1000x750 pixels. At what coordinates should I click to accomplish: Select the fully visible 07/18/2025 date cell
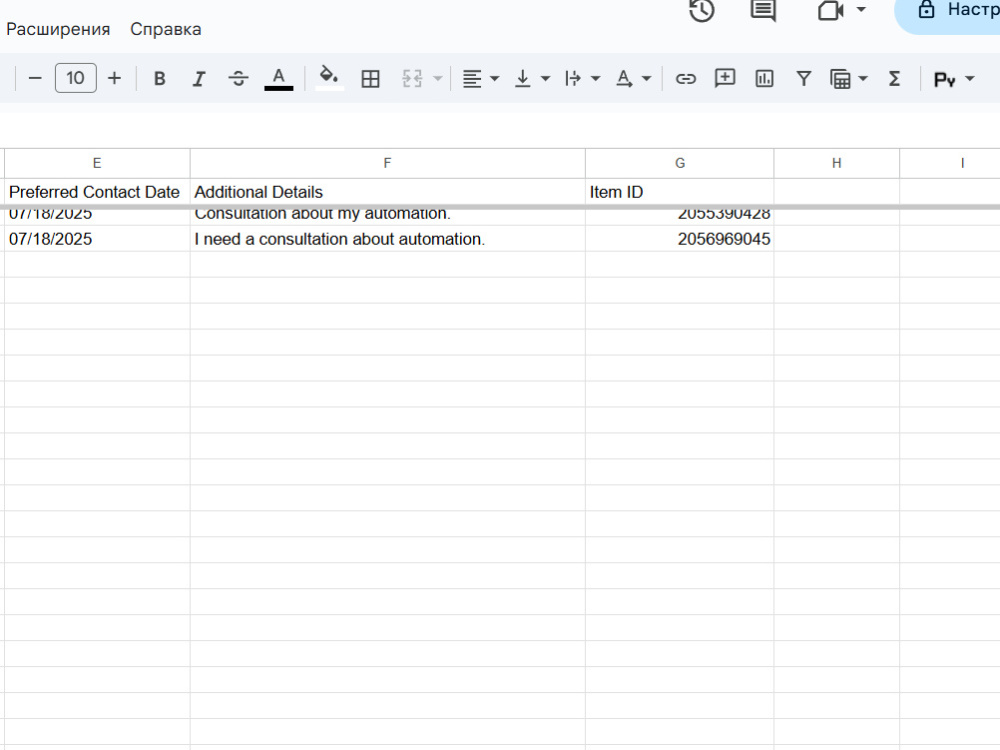coord(97,239)
